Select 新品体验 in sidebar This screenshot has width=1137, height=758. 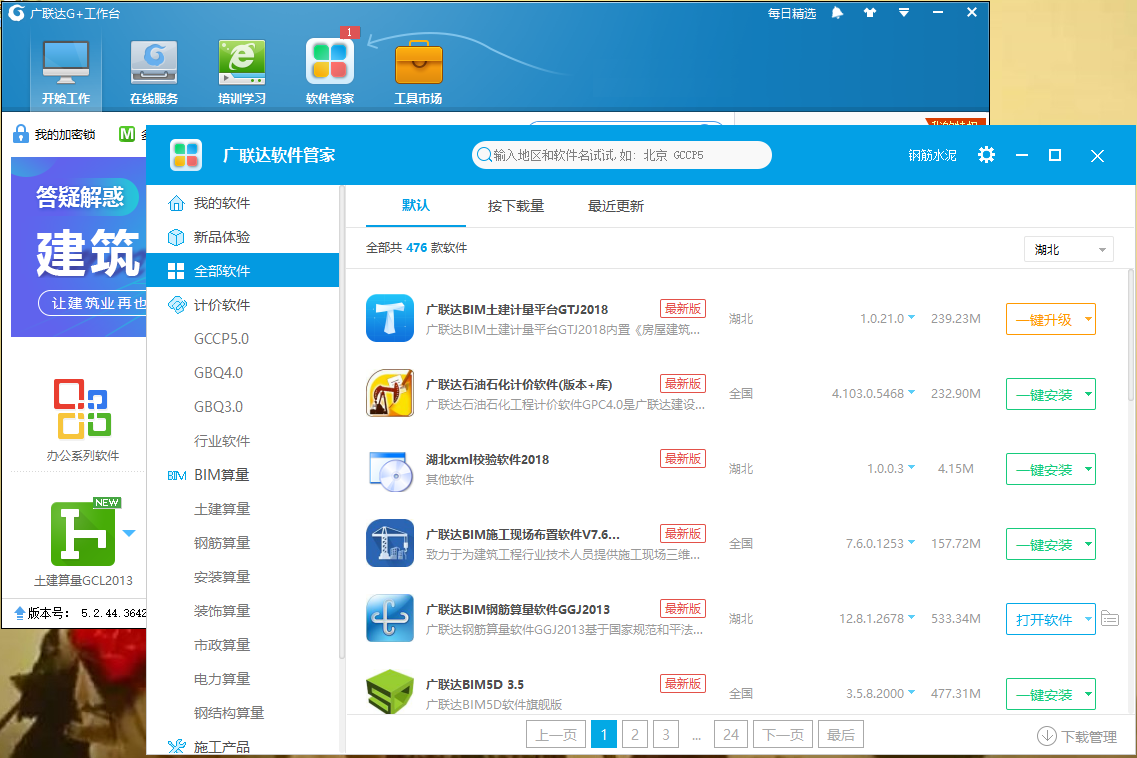click(x=243, y=237)
